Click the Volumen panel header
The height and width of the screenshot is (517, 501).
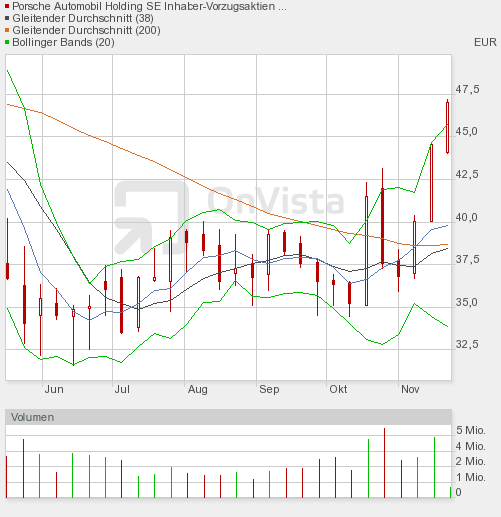click(x=228, y=417)
